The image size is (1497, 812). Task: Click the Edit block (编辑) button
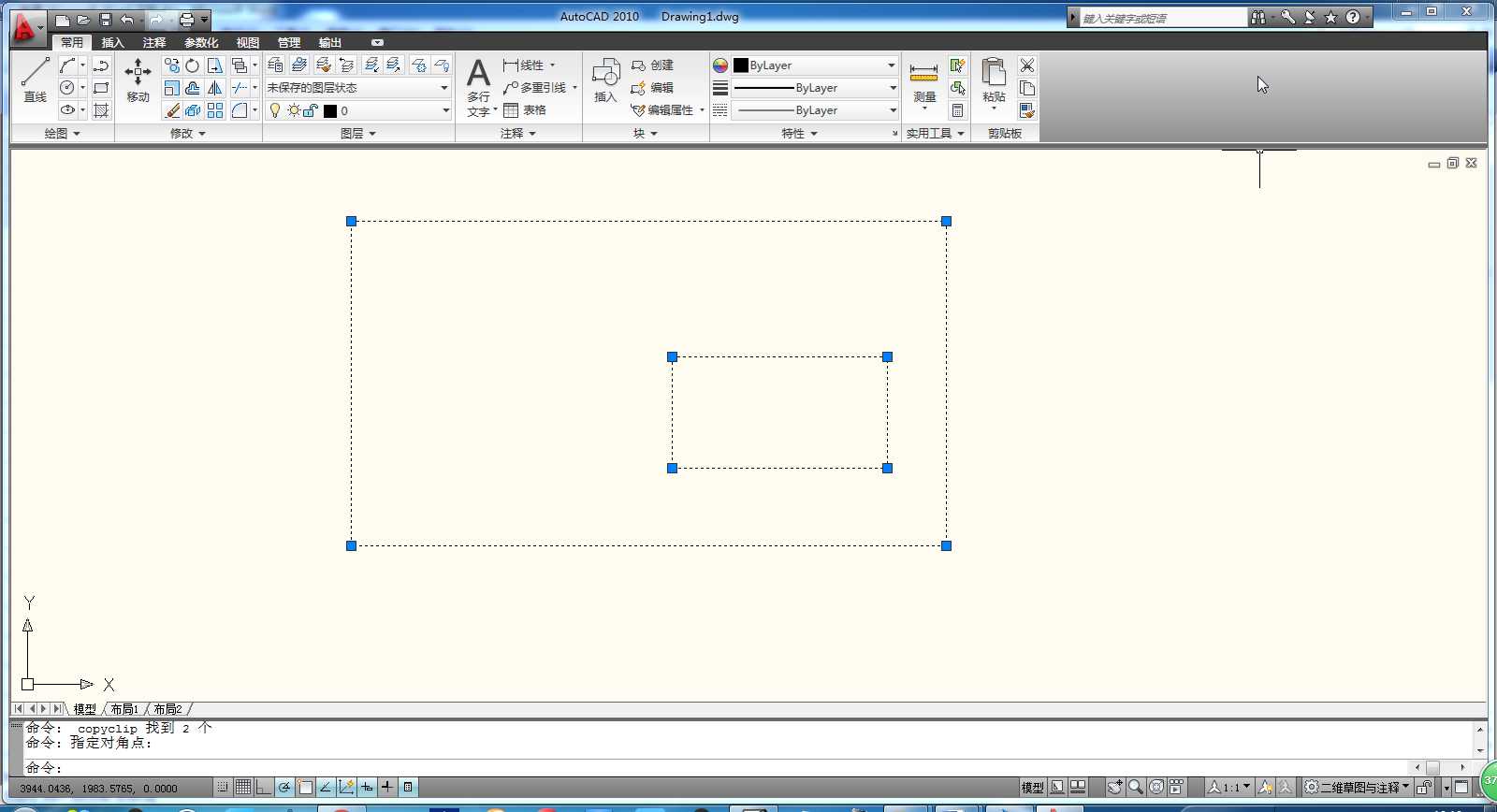pyautogui.click(x=652, y=88)
